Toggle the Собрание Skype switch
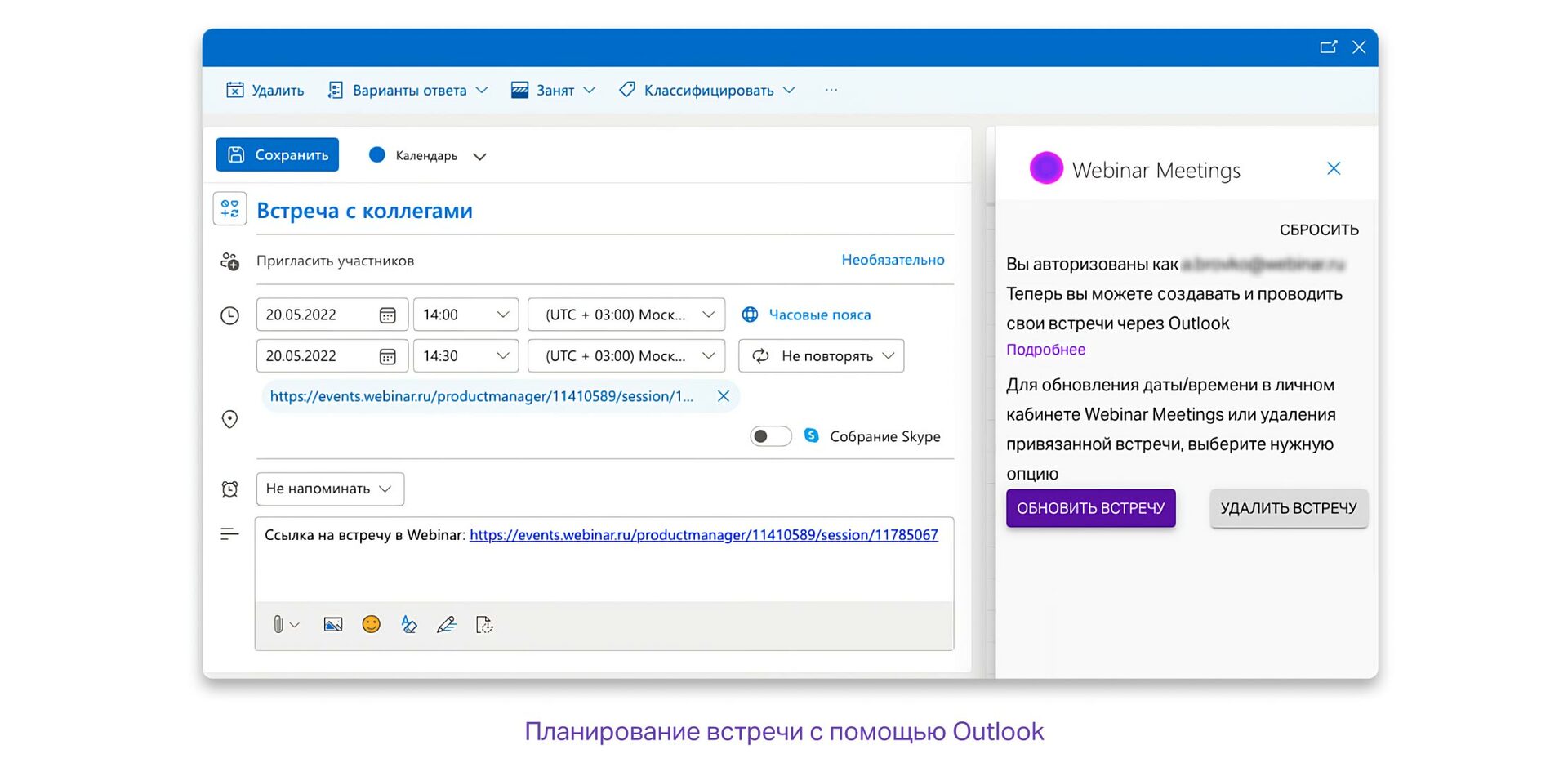Screen dimensions: 1568x763 (x=771, y=436)
